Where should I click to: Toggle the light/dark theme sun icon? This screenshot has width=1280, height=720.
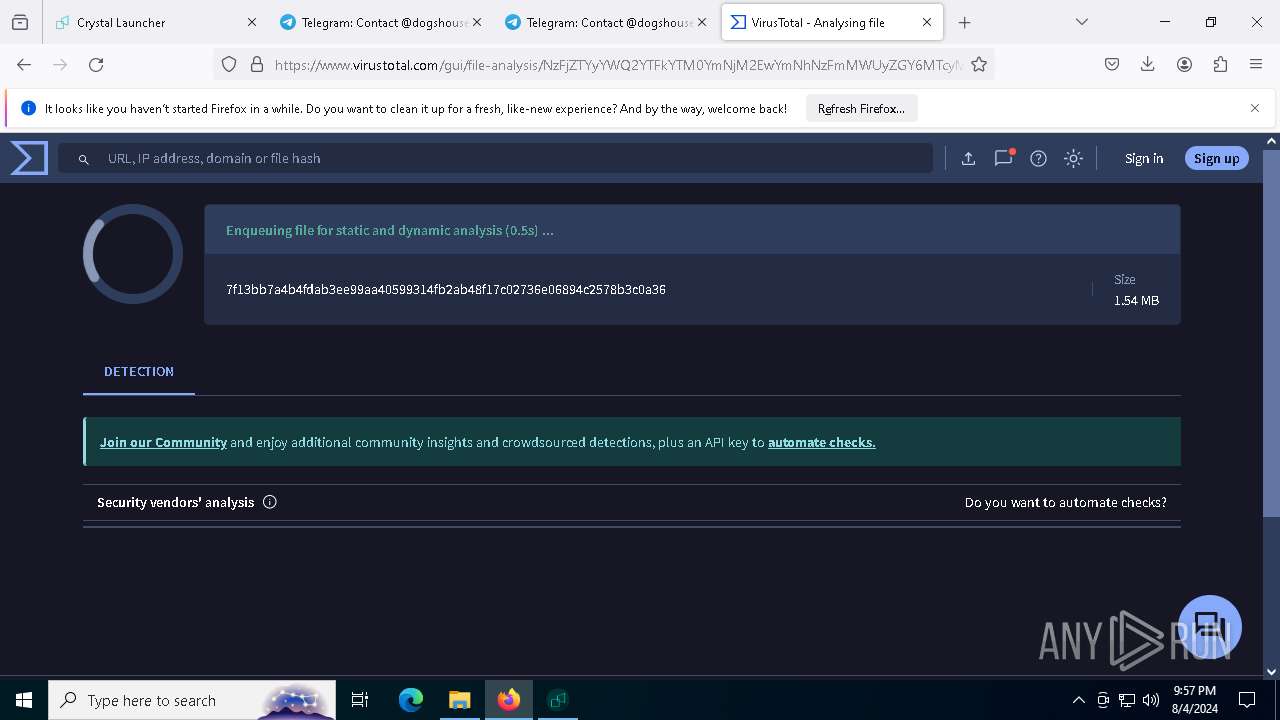(x=1073, y=158)
